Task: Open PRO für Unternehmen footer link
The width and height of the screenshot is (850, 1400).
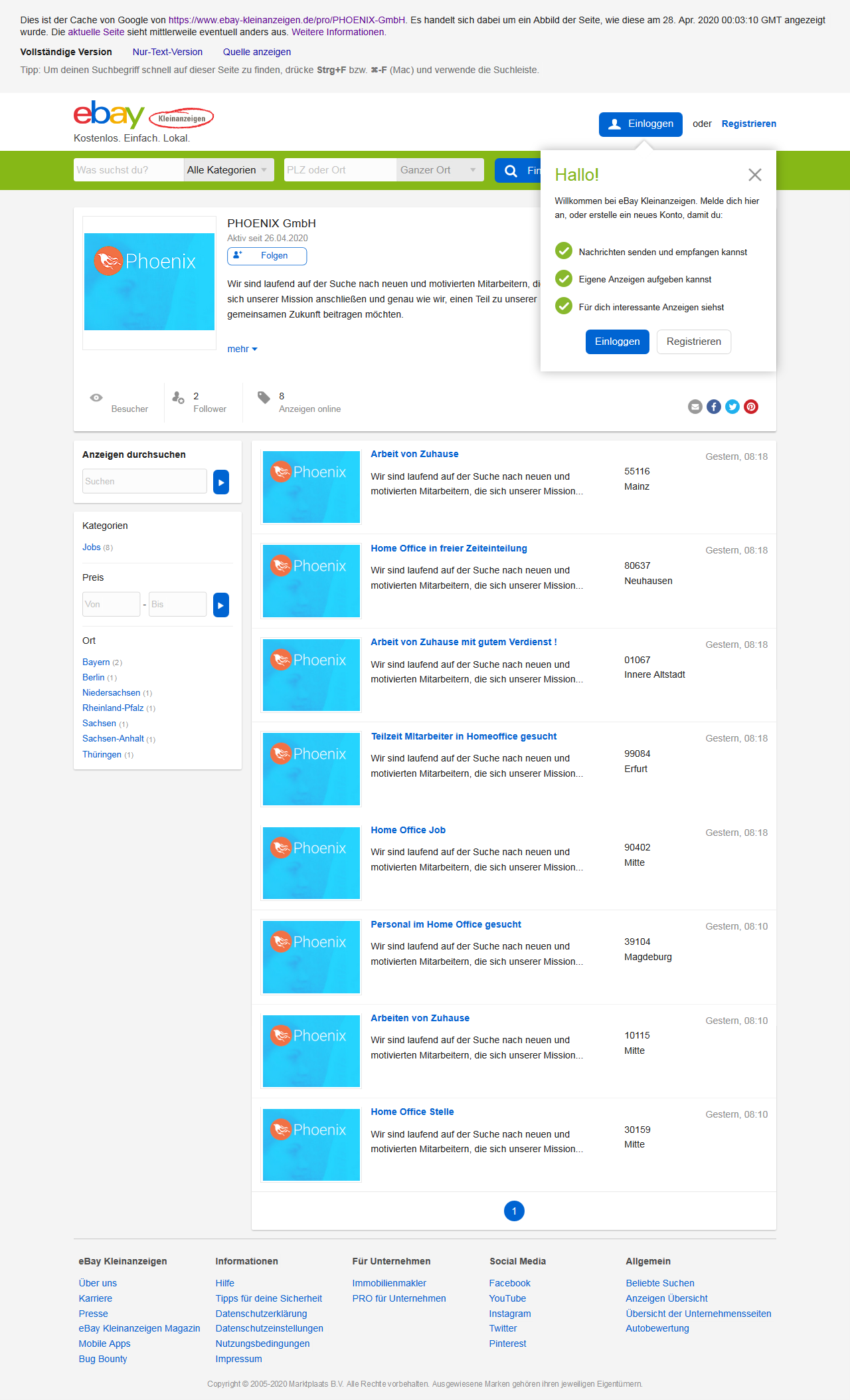Action: (x=399, y=1298)
